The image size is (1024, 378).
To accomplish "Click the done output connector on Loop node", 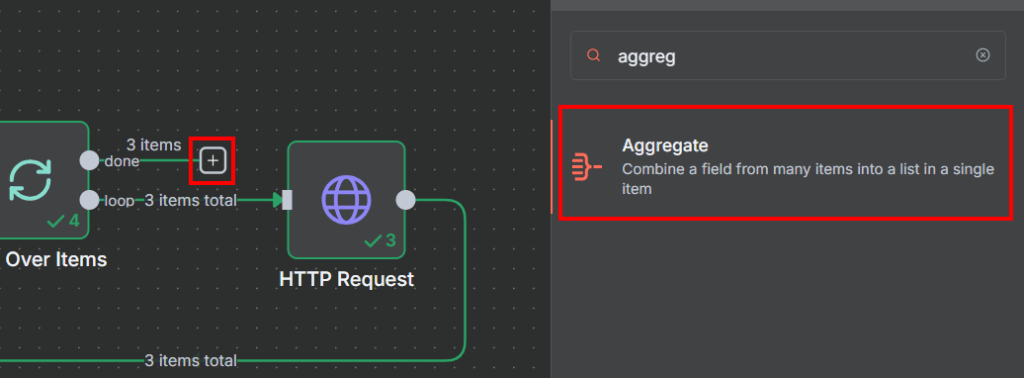I will tap(89, 160).
